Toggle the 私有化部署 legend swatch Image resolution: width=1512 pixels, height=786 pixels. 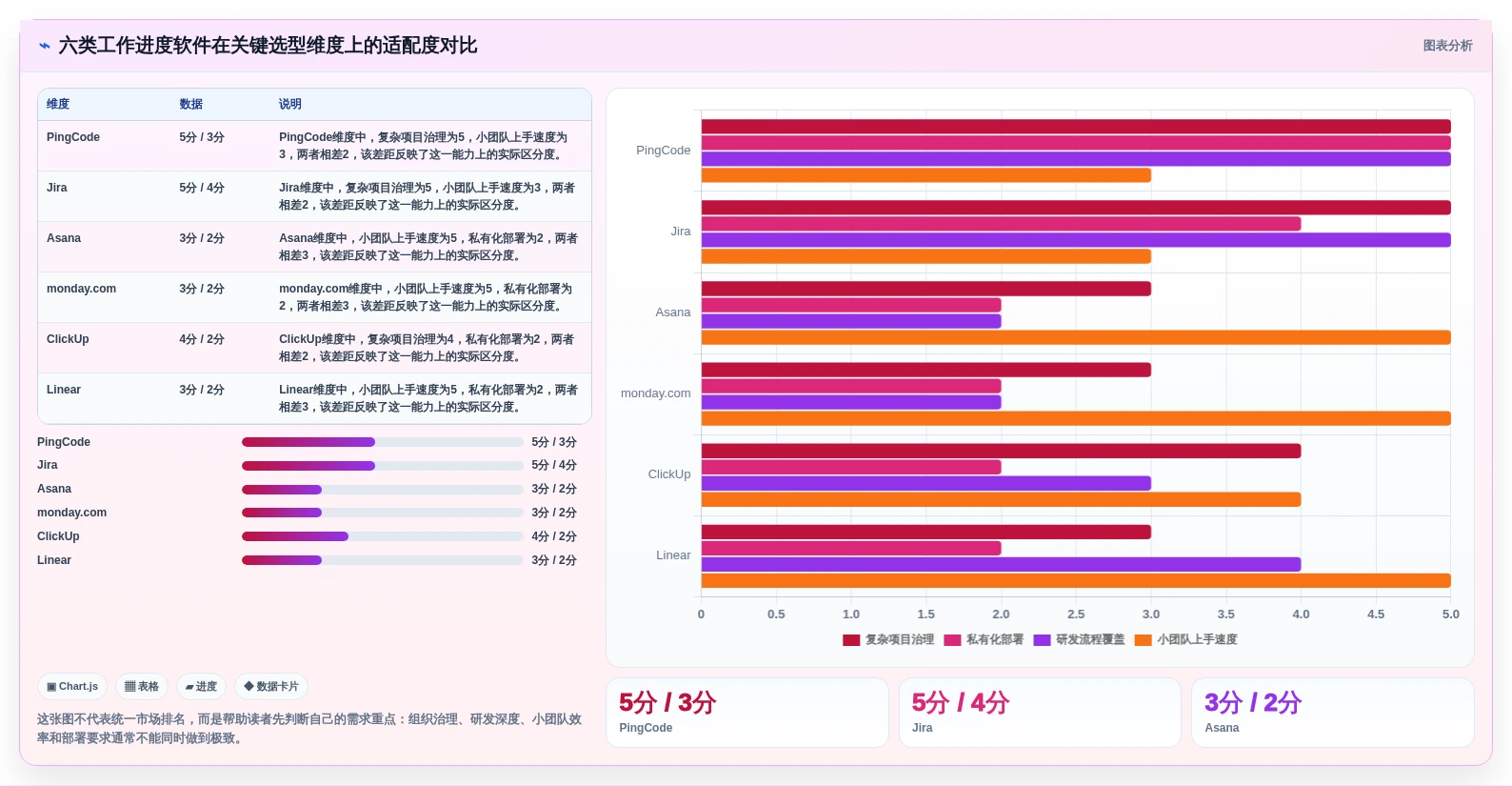pyautogui.click(x=952, y=640)
